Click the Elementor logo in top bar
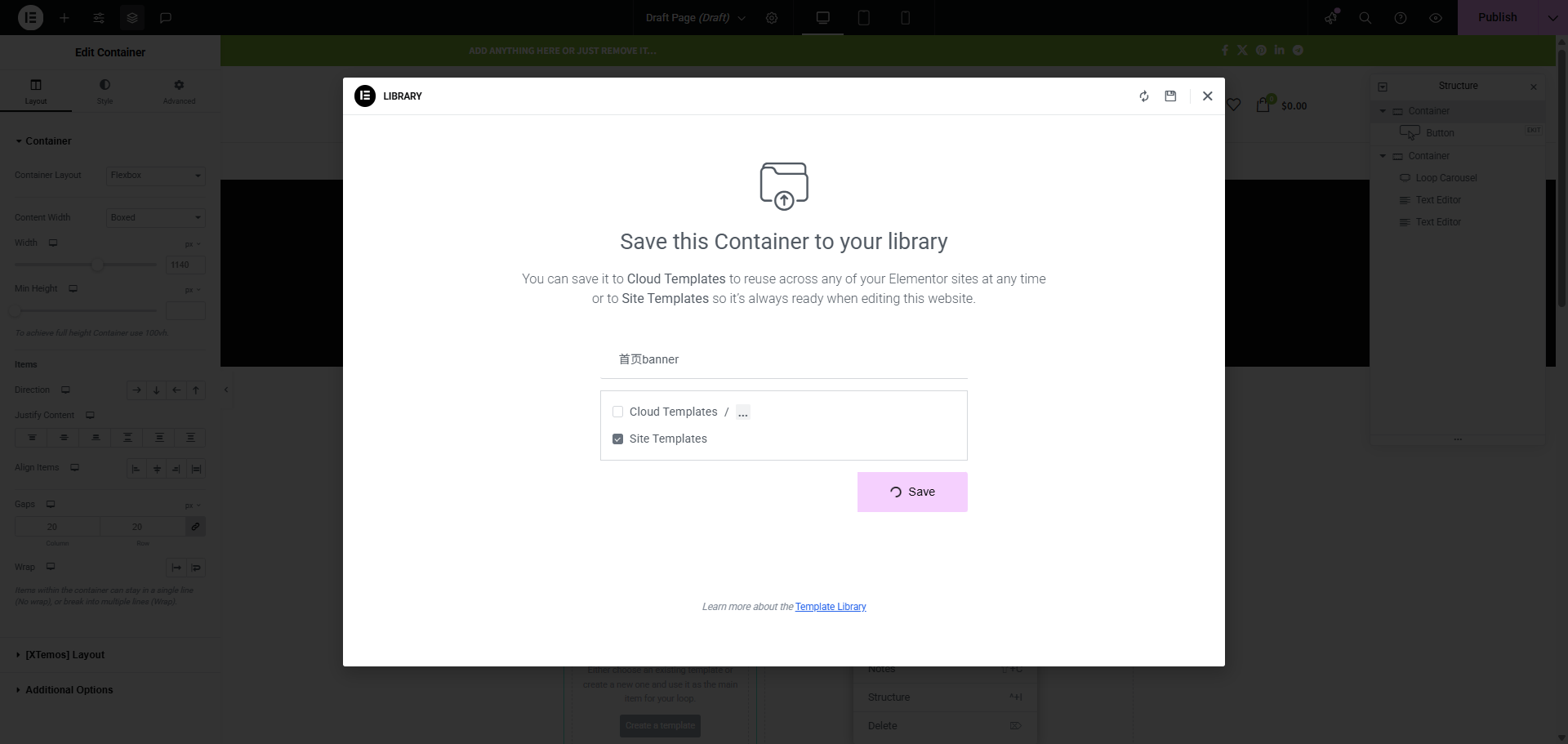1568x744 pixels. click(x=30, y=17)
